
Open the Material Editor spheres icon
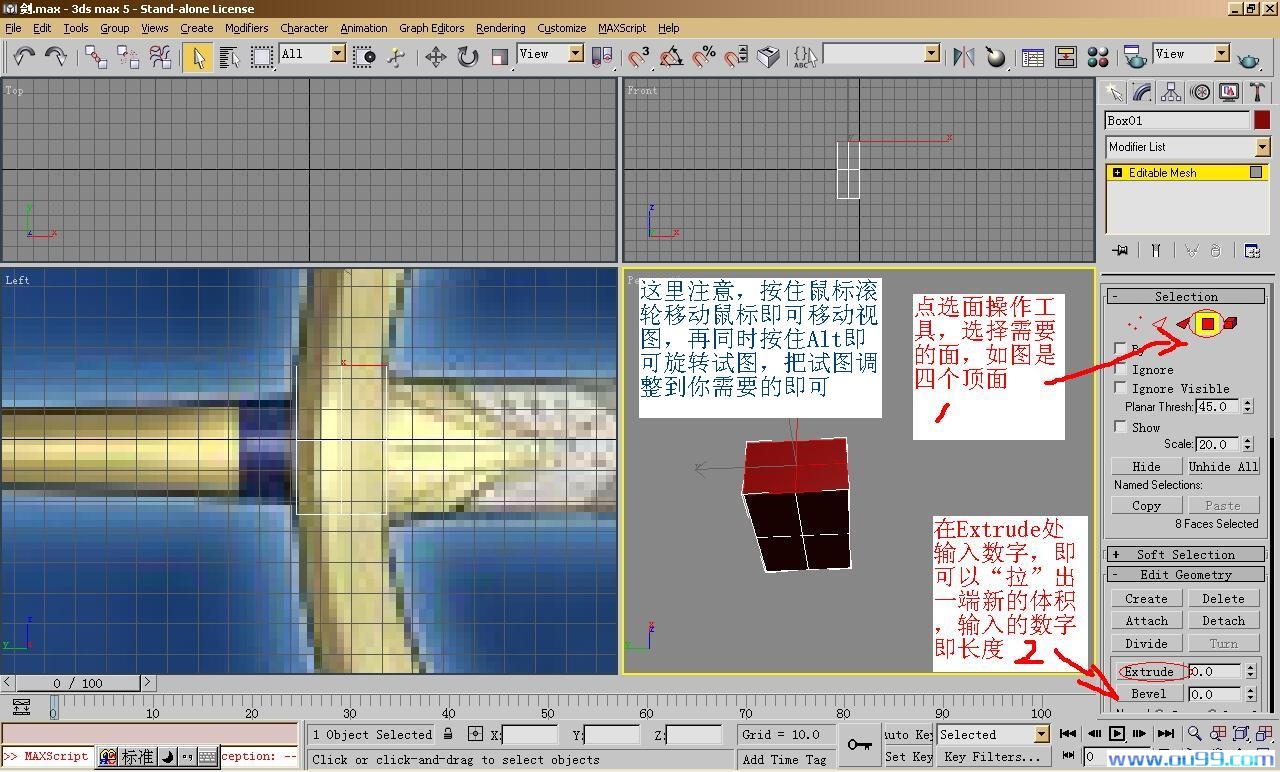(x=1097, y=57)
